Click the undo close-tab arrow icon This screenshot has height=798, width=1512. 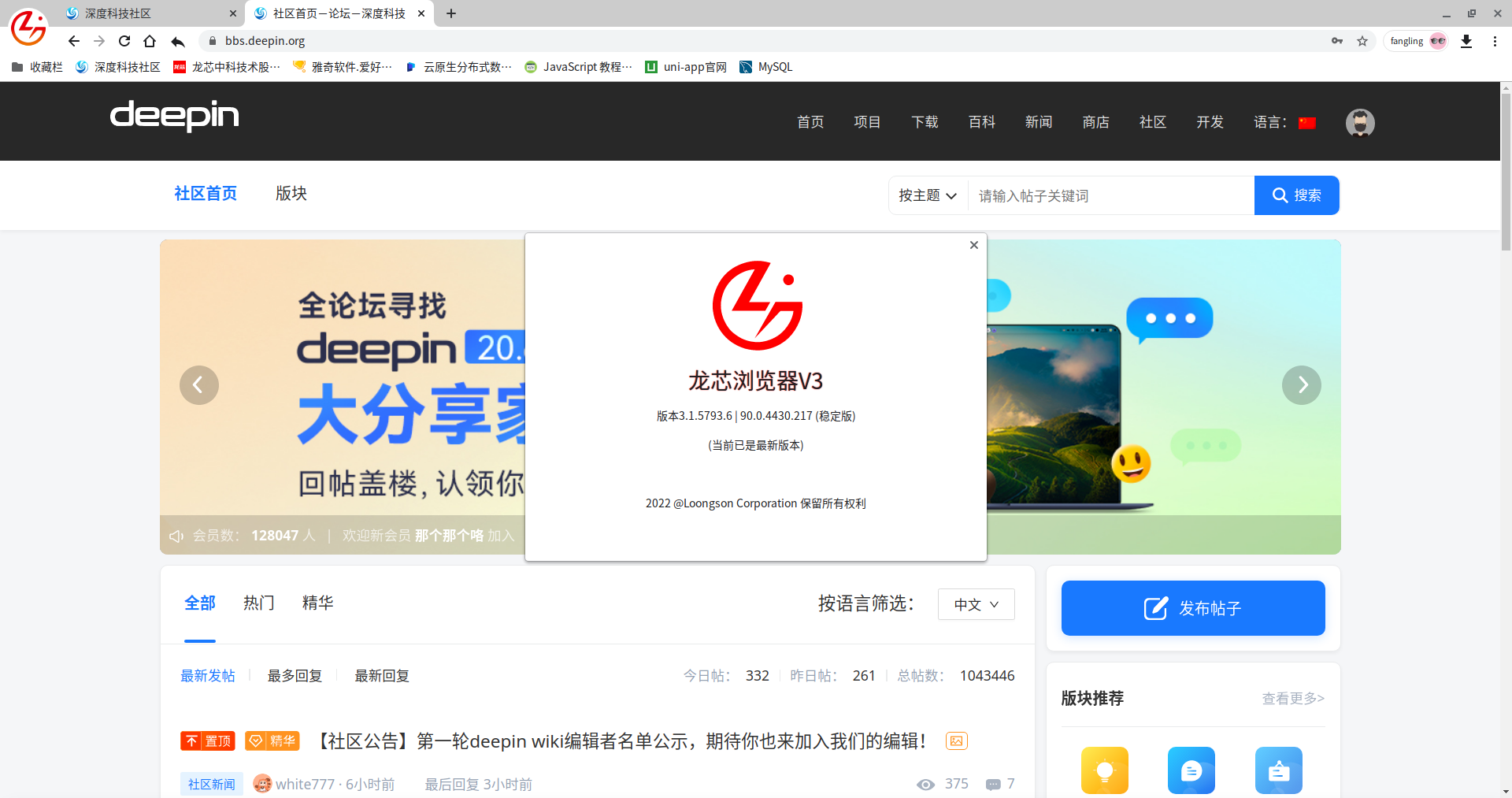[178, 41]
